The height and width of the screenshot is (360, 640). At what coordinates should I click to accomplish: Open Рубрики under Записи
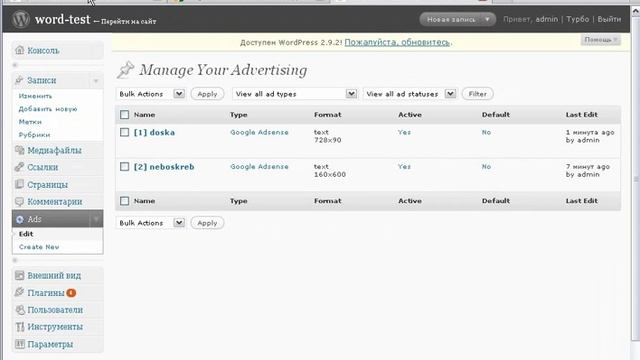click(x=34, y=135)
